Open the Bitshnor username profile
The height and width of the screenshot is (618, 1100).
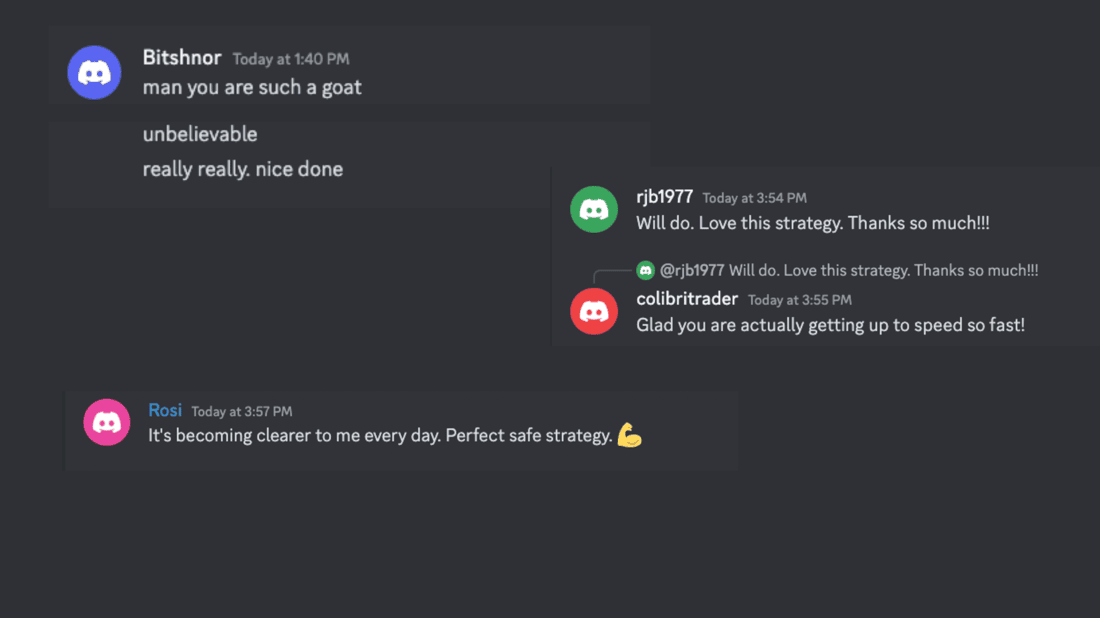[182, 58]
